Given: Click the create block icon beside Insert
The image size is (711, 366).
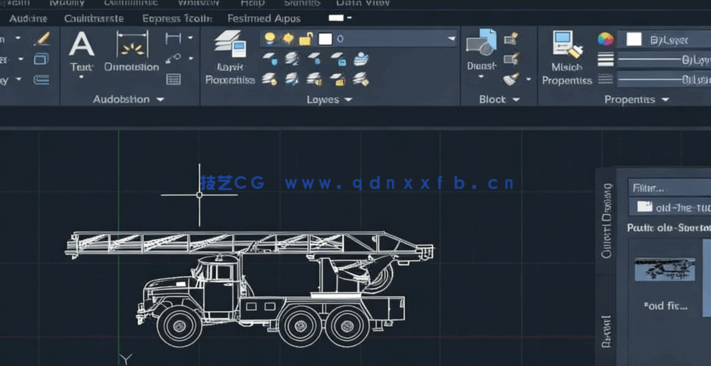Looking at the screenshot, I should [511, 39].
